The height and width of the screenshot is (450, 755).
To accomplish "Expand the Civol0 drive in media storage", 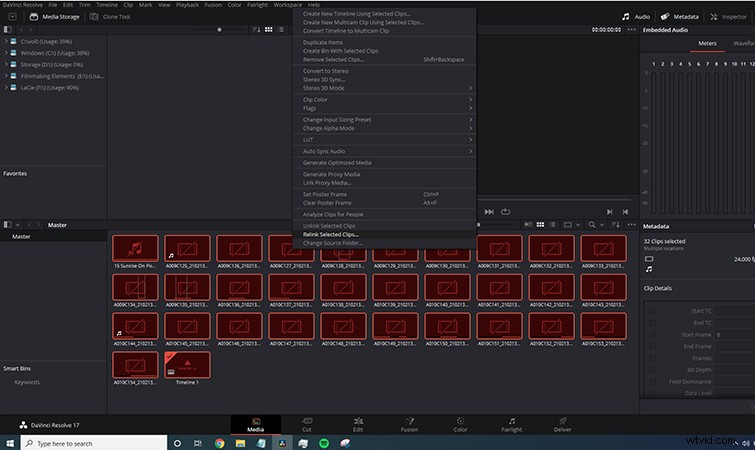I will 6,41.
